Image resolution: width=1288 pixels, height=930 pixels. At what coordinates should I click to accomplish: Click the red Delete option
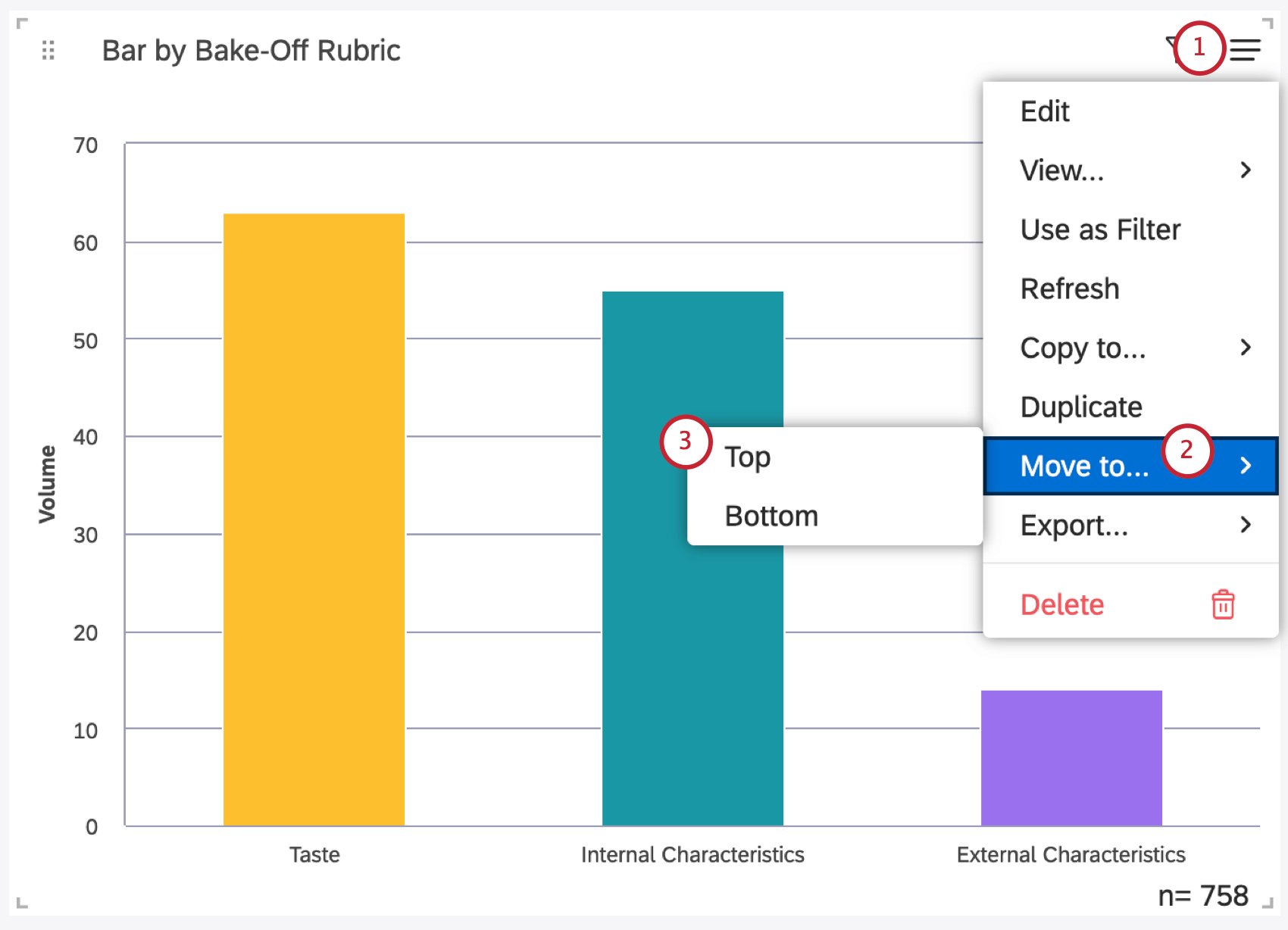click(1061, 604)
